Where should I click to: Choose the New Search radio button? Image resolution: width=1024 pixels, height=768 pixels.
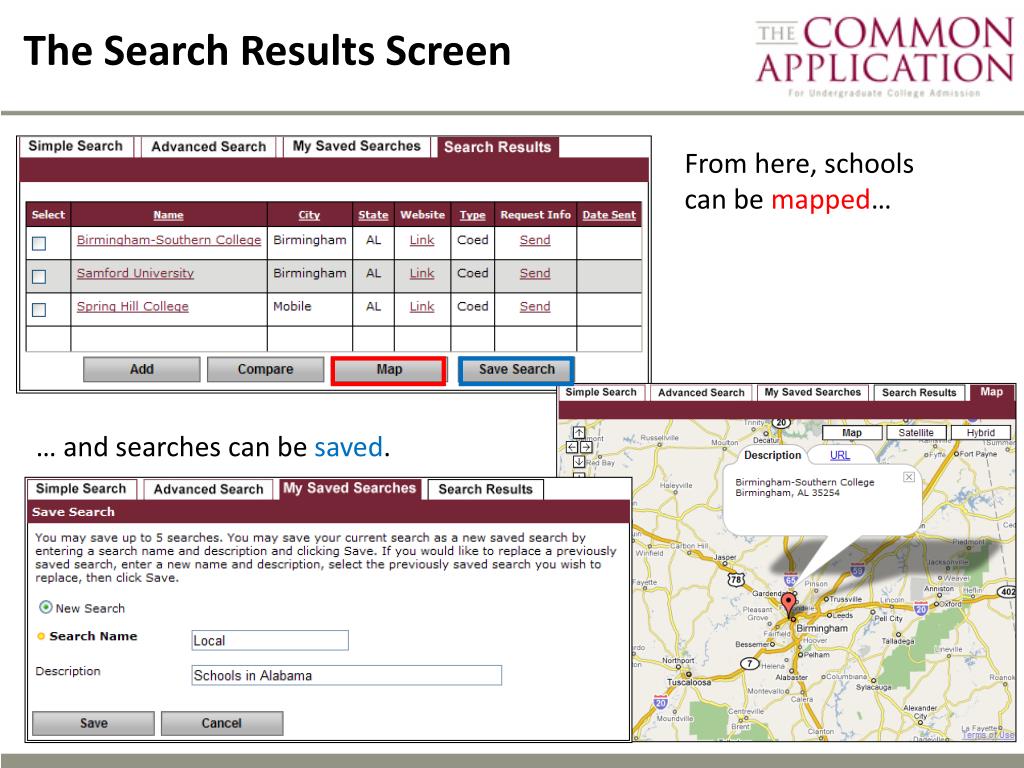point(46,607)
